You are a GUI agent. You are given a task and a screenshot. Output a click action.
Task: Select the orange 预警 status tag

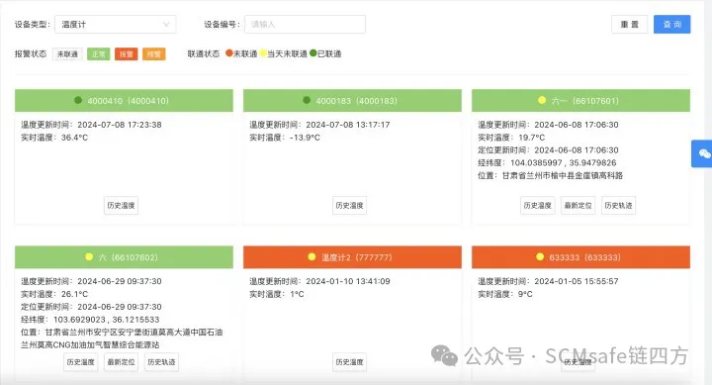coord(154,54)
